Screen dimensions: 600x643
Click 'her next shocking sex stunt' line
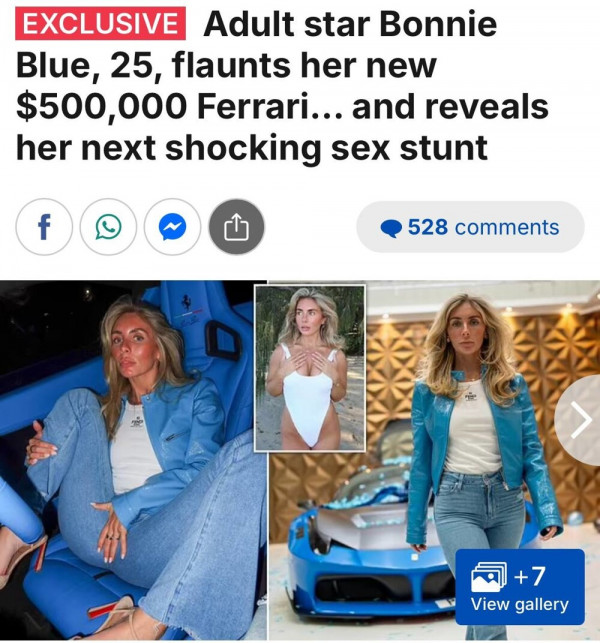coord(252,148)
